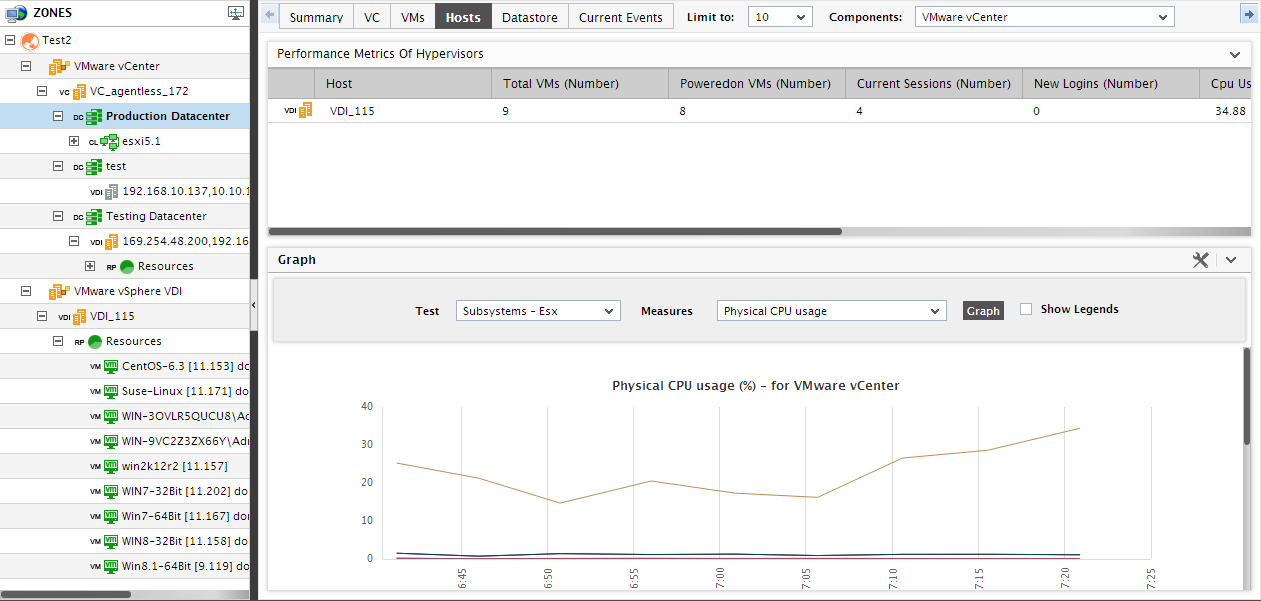Collapse the Production Datacenter node
The height and width of the screenshot is (601, 1261).
[58, 116]
